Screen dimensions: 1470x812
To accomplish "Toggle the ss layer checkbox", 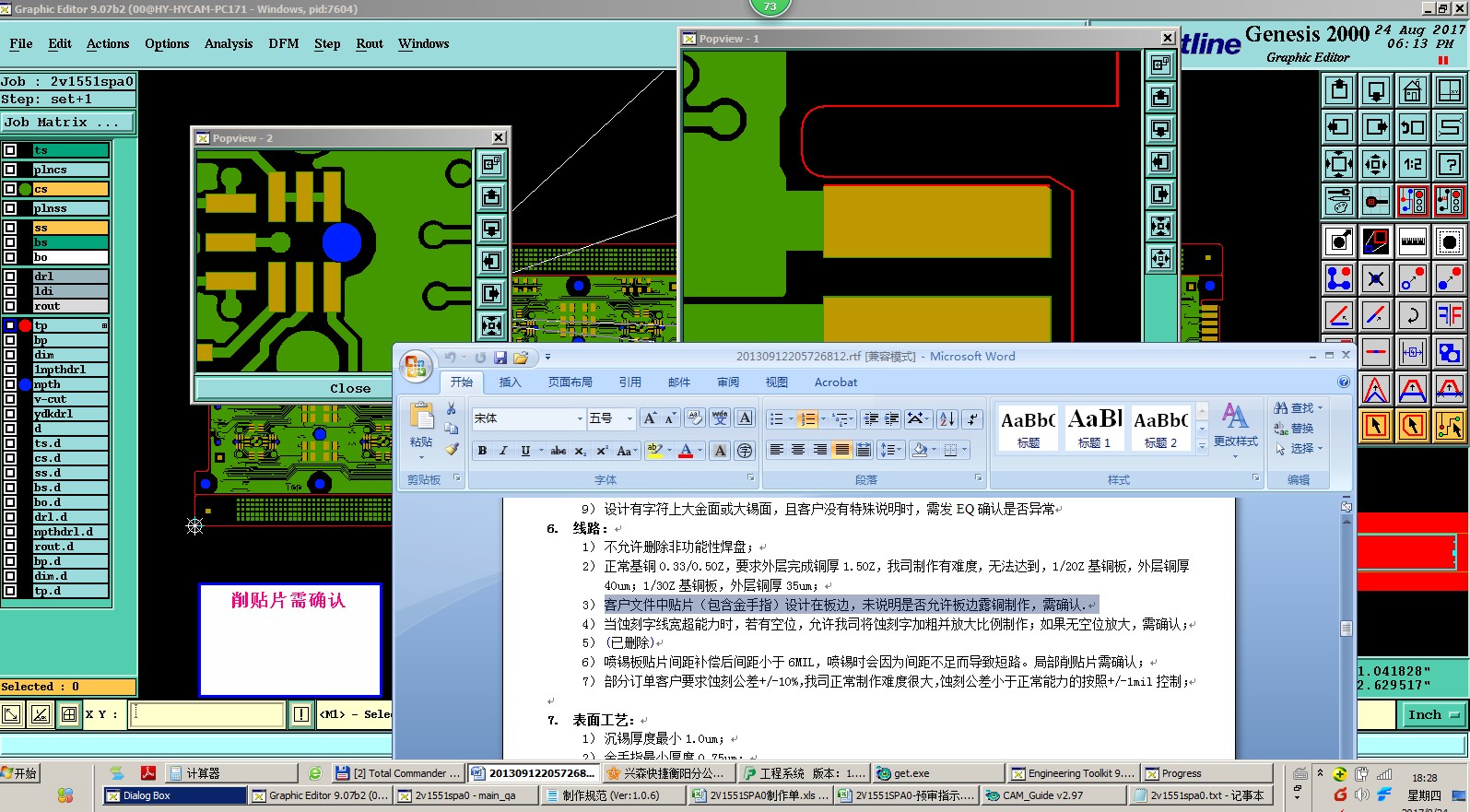I will pos(10,228).
